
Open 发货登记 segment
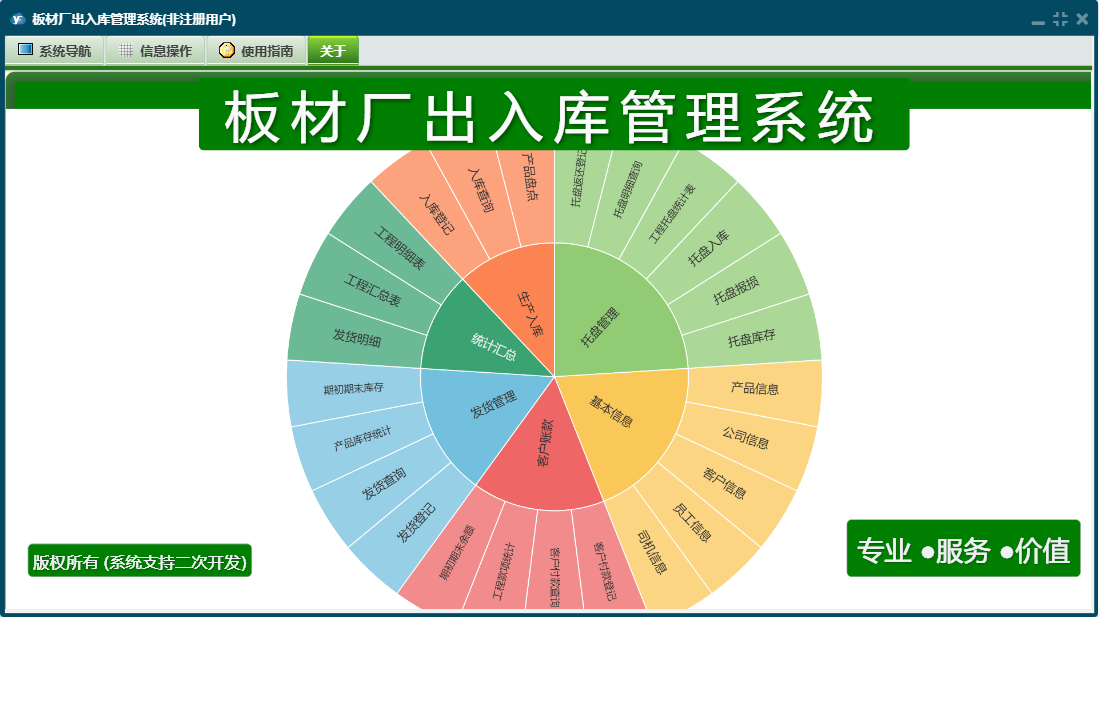416,522
